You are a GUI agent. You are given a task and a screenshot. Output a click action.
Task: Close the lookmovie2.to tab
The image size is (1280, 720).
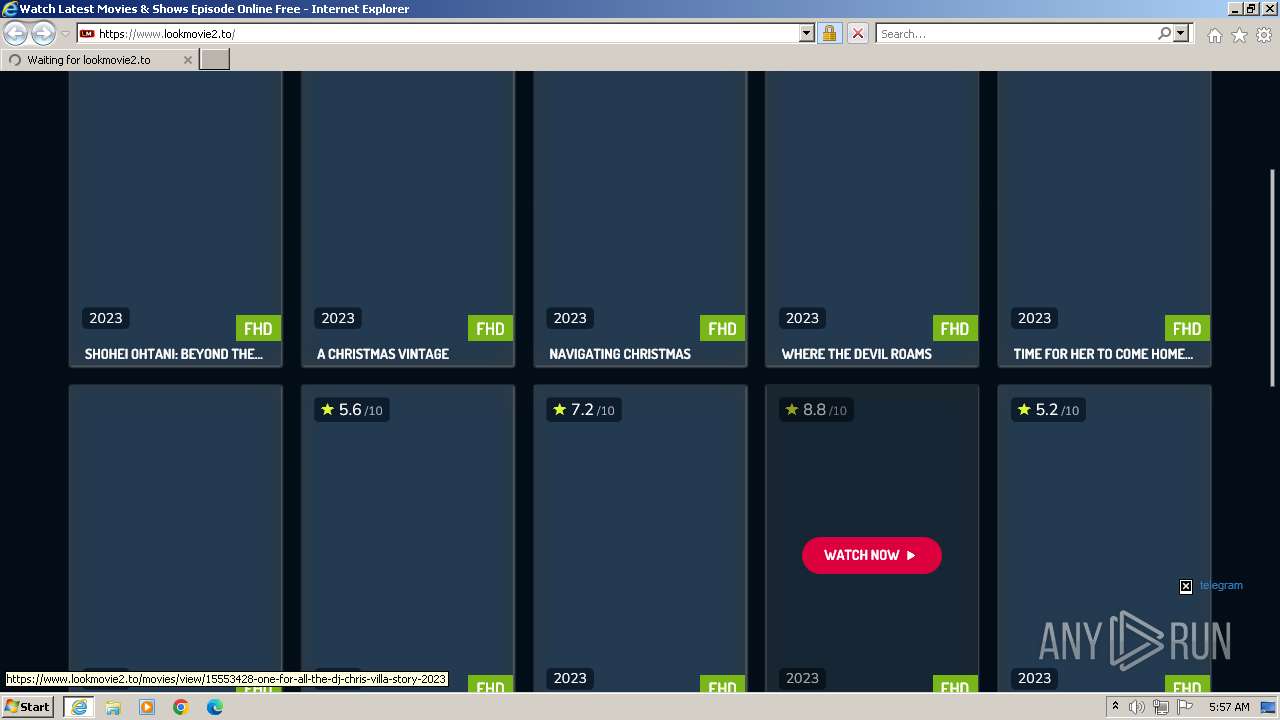[x=187, y=60]
